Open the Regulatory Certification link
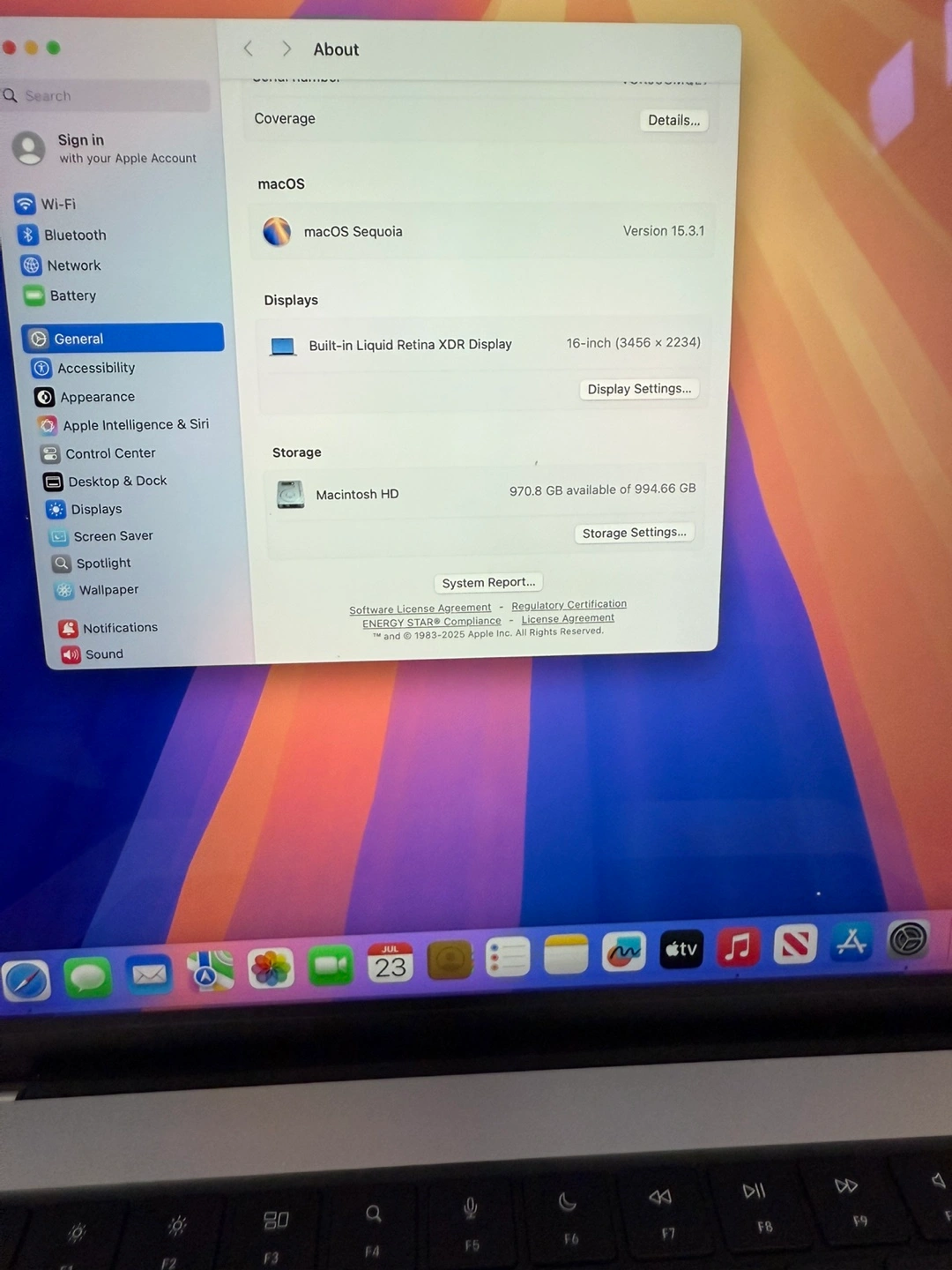 coord(569,605)
